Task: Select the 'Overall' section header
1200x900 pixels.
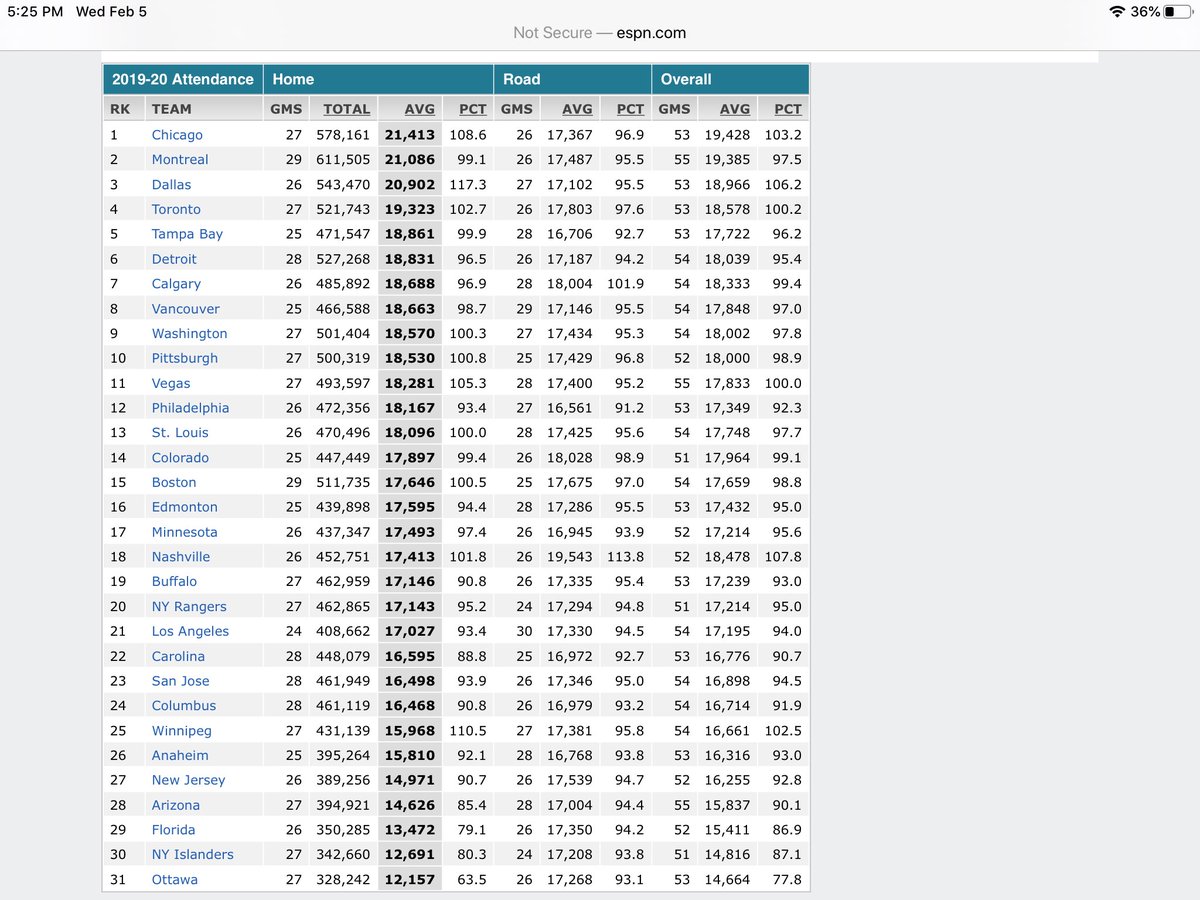Action: (x=686, y=79)
